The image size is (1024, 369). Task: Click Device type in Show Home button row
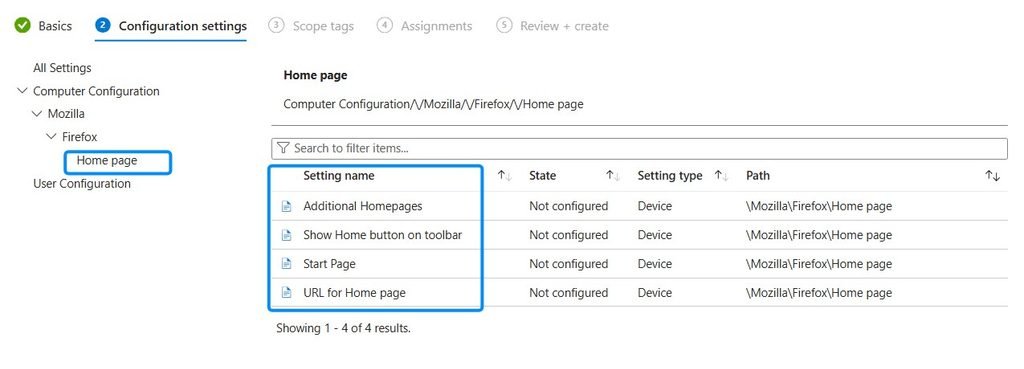[654, 235]
